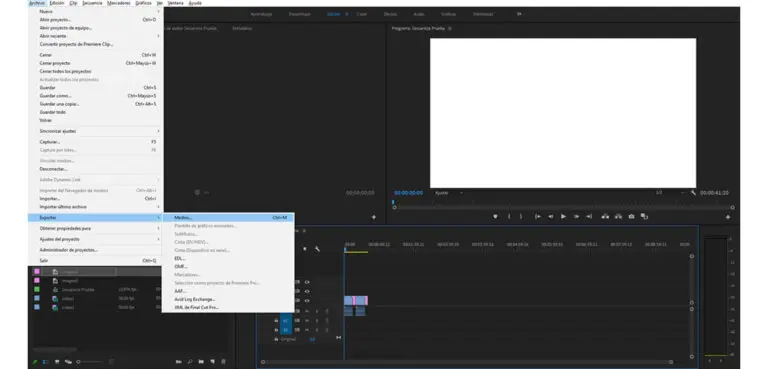Open the Program monitor button editor plus
Image resolution: width=768 pixels, height=369 pixels.
pos(728,217)
